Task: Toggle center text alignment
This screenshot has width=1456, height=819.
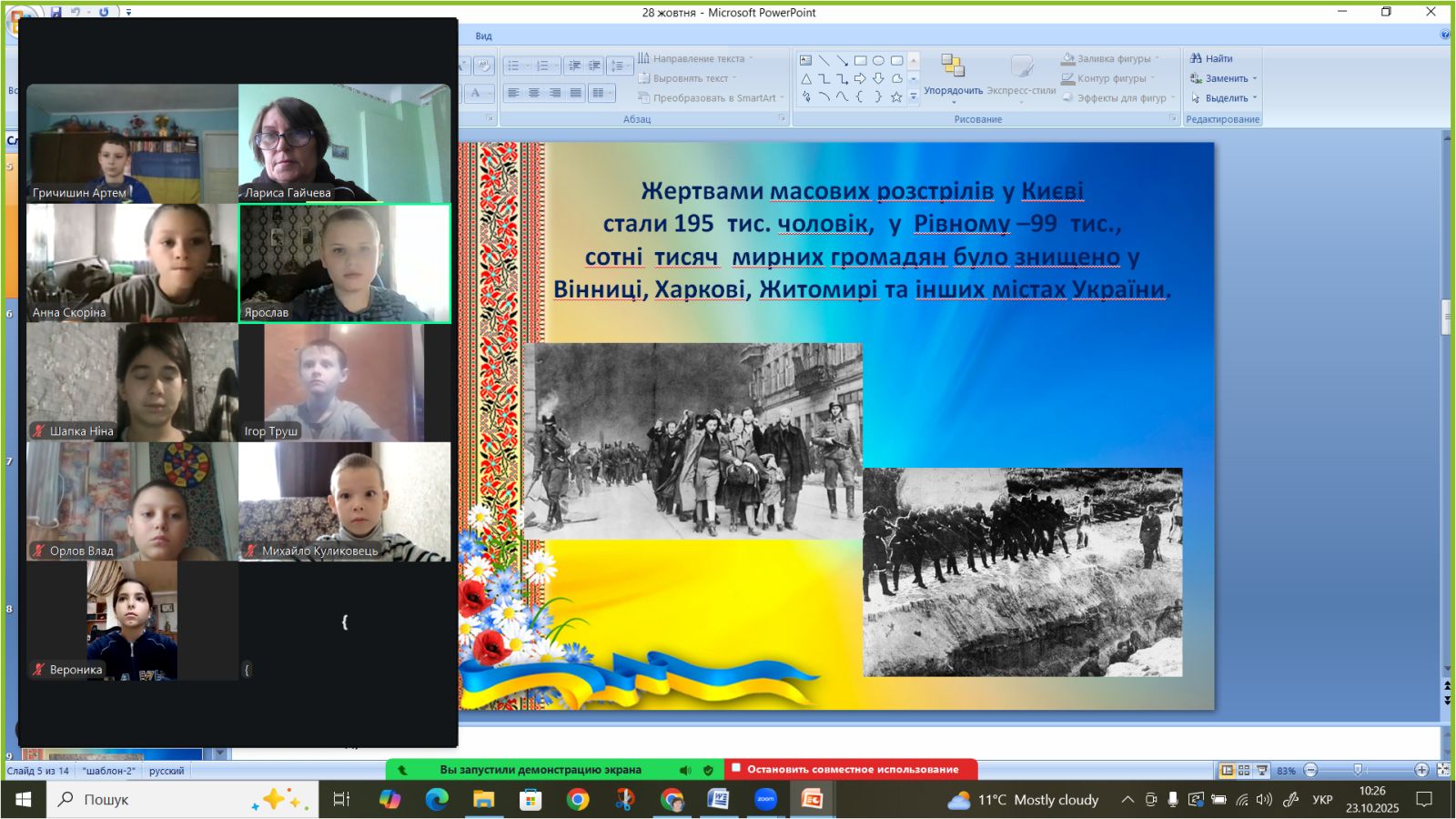Action: pyautogui.click(x=534, y=93)
